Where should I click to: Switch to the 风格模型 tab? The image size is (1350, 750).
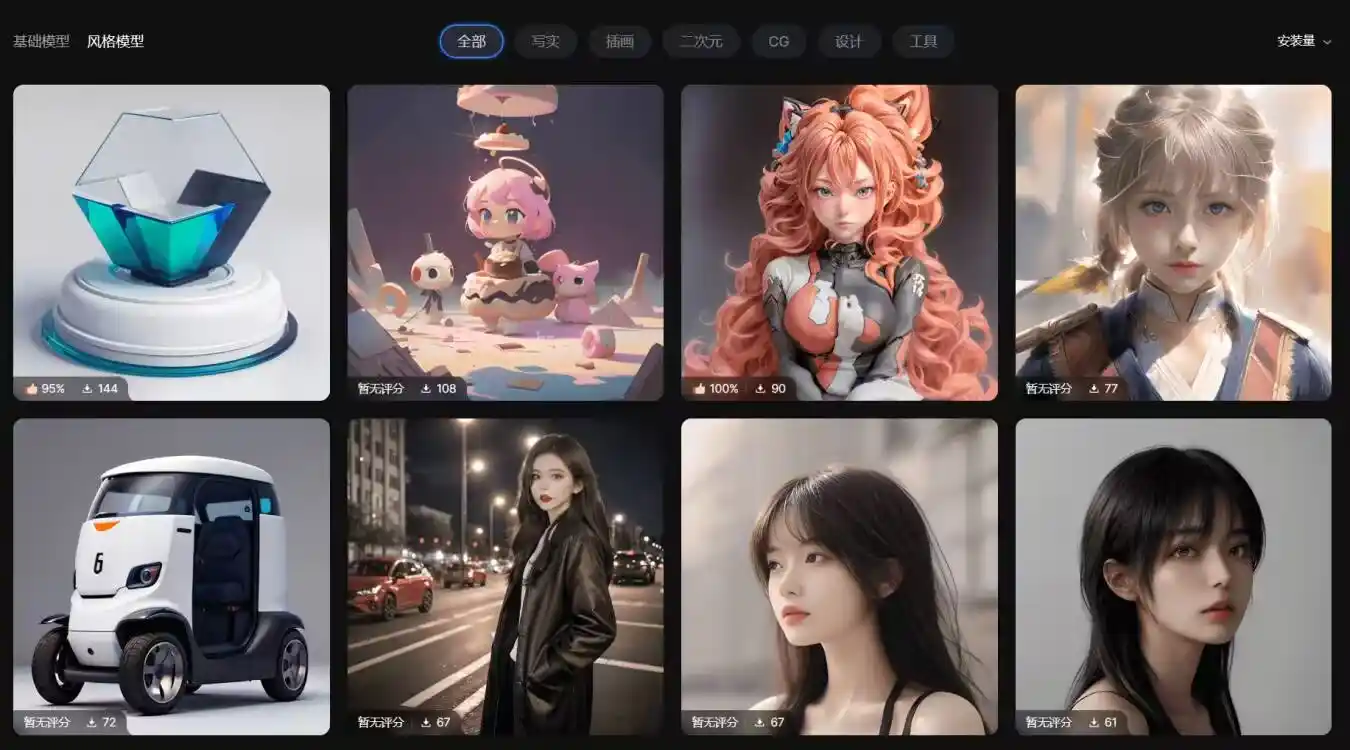click(115, 41)
